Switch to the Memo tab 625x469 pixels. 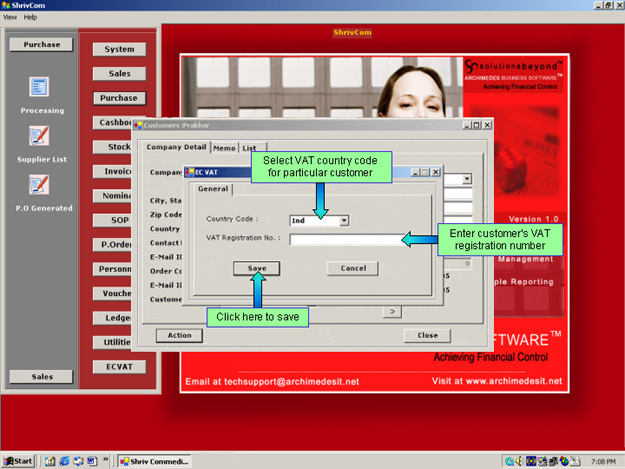(x=223, y=148)
